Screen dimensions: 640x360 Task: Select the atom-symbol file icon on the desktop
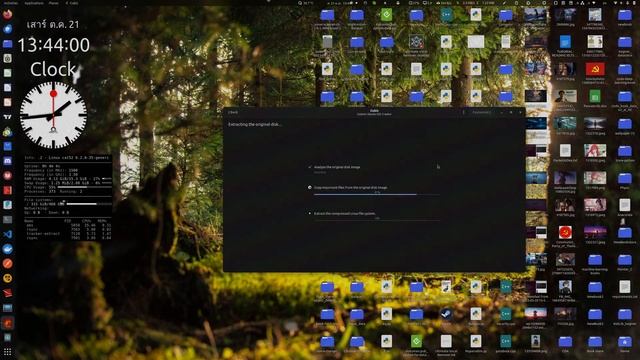[x=416, y=42]
